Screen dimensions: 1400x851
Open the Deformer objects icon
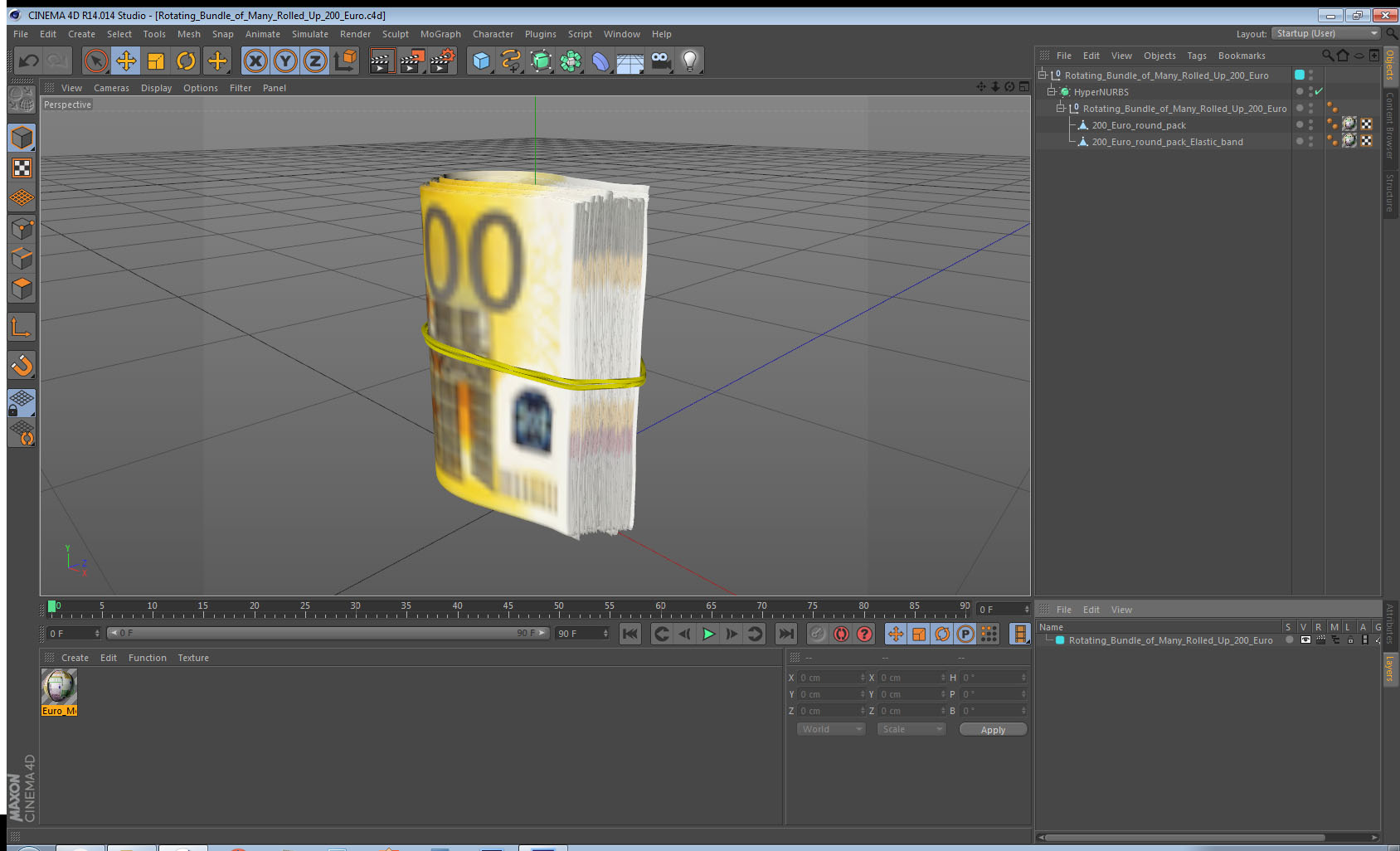[600, 61]
